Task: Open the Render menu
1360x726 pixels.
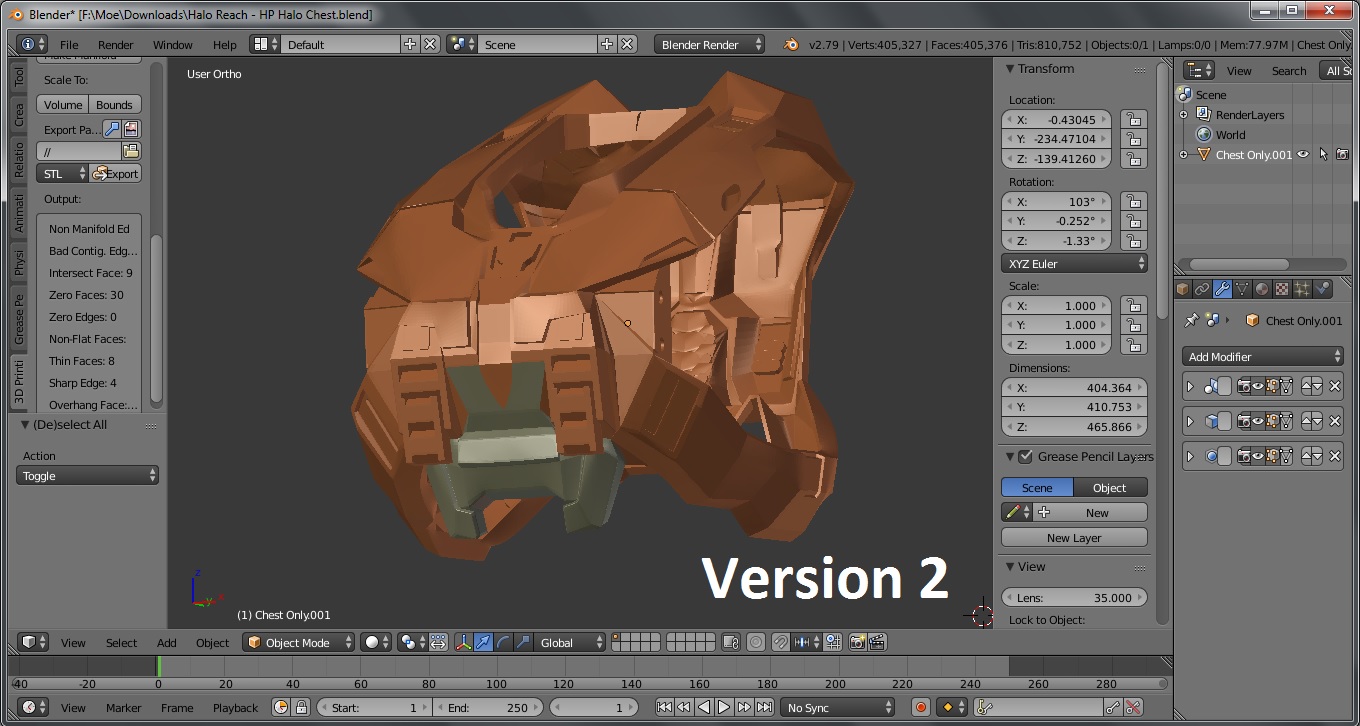Action: pyautogui.click(x=116, y=44)
